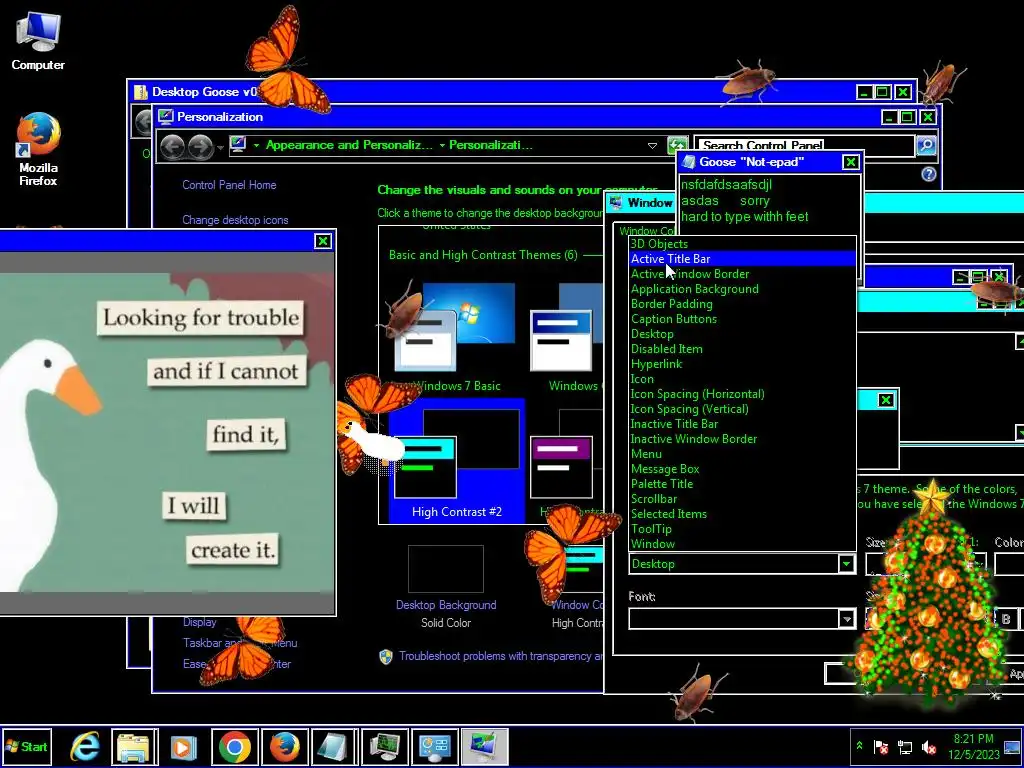Open the Item dropdown showing Desktop
The image size is (1024, 768).
pyautogui.click(x=743, y=564)
